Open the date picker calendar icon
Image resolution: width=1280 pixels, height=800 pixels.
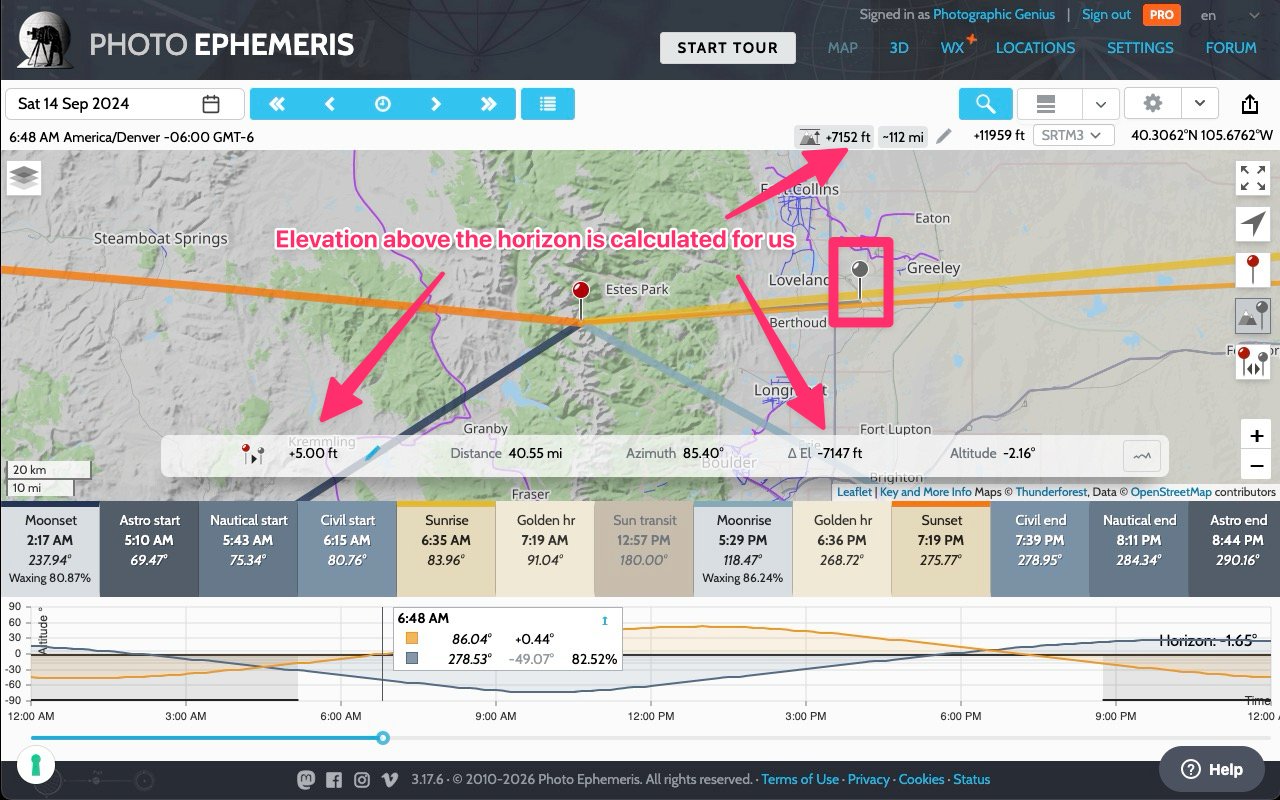point(211,104)
